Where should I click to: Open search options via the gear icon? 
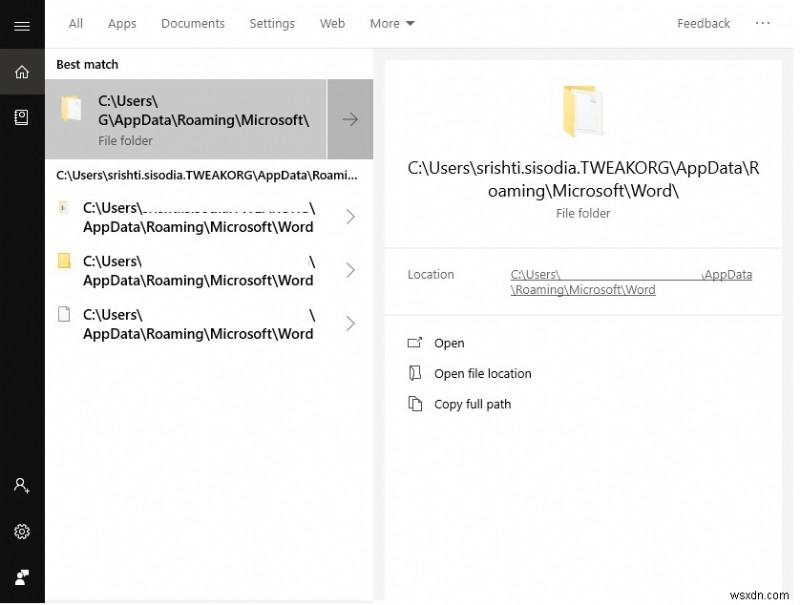point(22,531)
